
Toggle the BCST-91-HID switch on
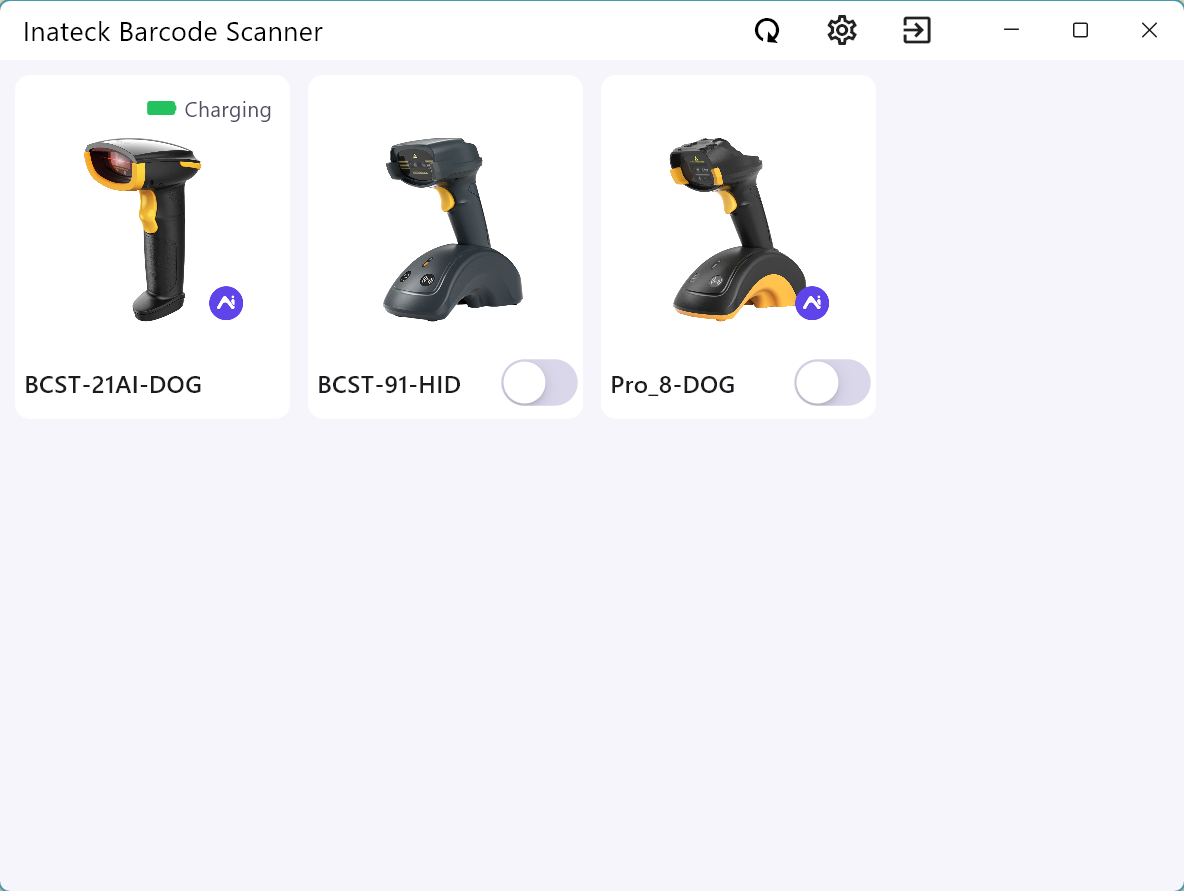coord(539,383)
